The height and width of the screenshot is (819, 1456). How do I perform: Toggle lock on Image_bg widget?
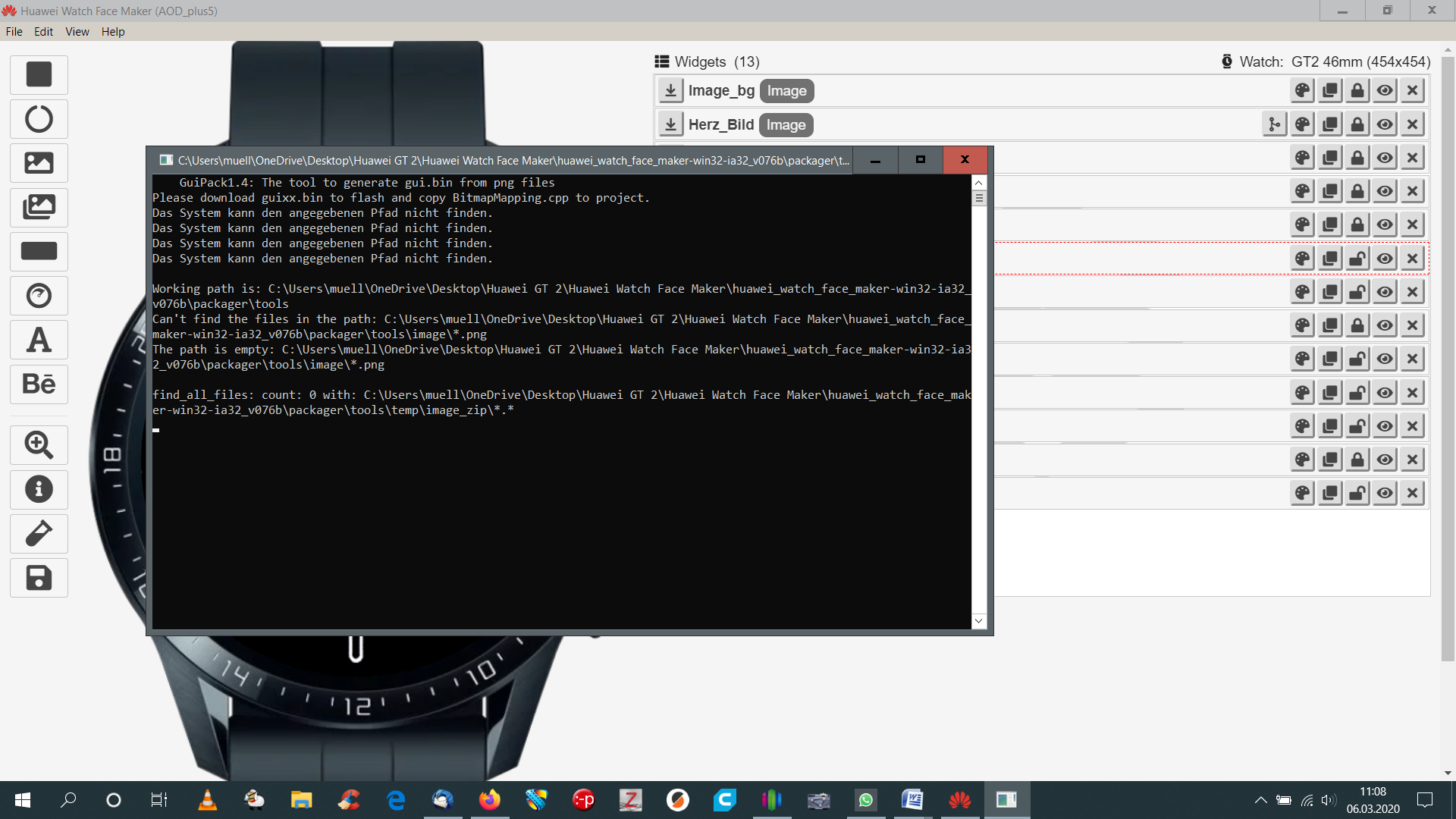click(x=1357, y=91)
